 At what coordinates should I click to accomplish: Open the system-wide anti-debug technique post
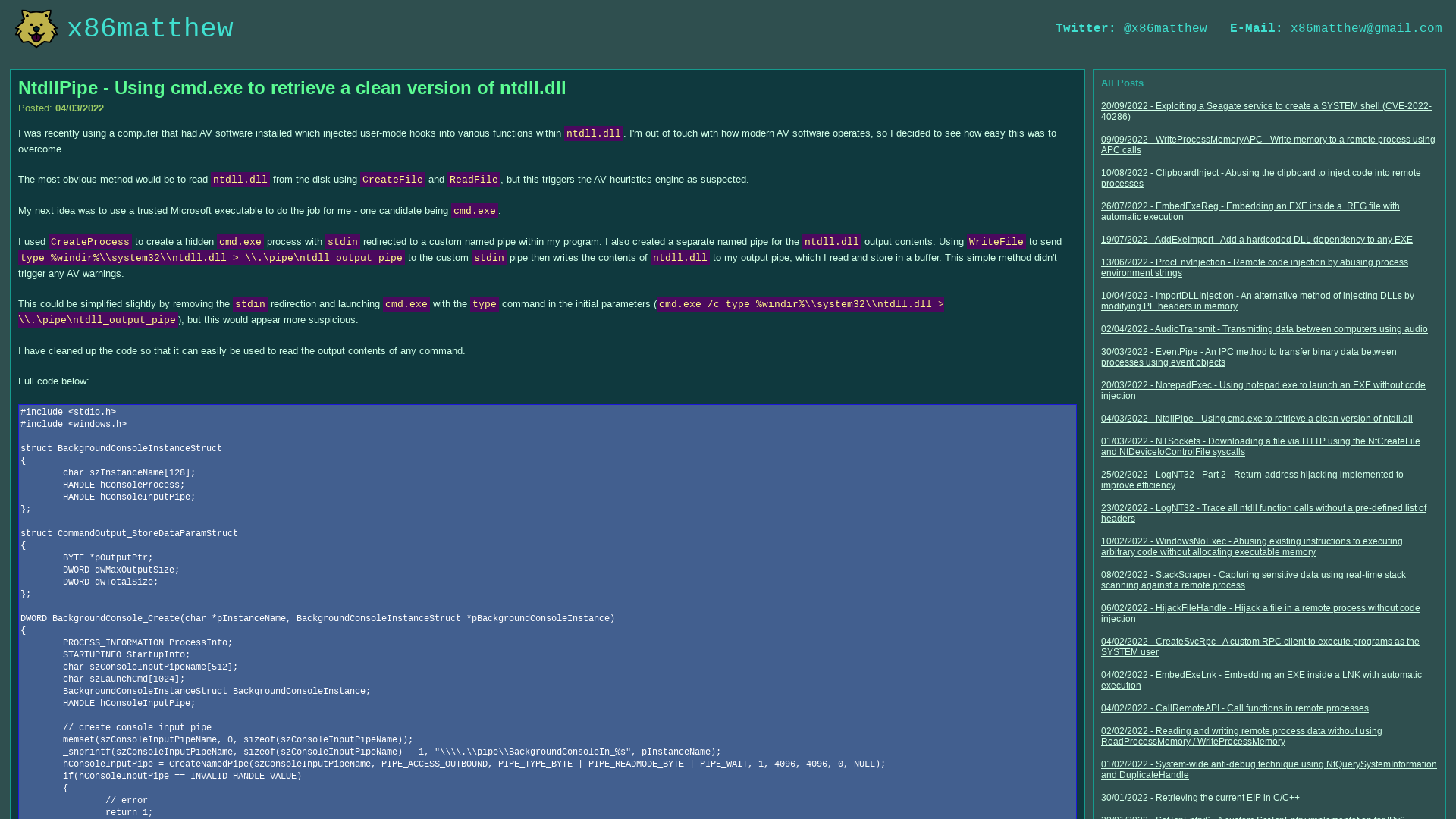click(x=1269, y=770)
